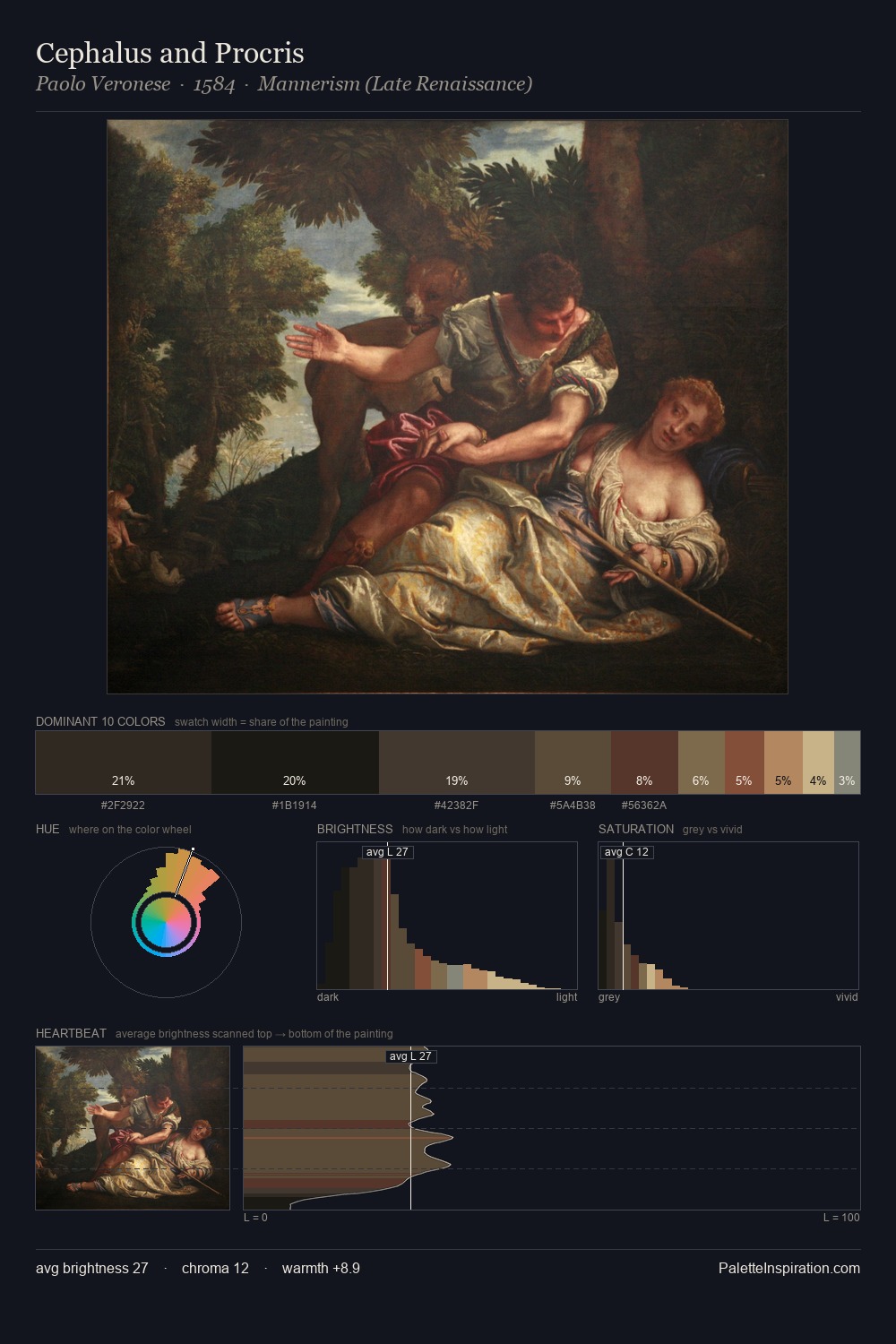Click the brightness histogram chart
This screenshot has height=1344, width=896.
pos(447,916)
